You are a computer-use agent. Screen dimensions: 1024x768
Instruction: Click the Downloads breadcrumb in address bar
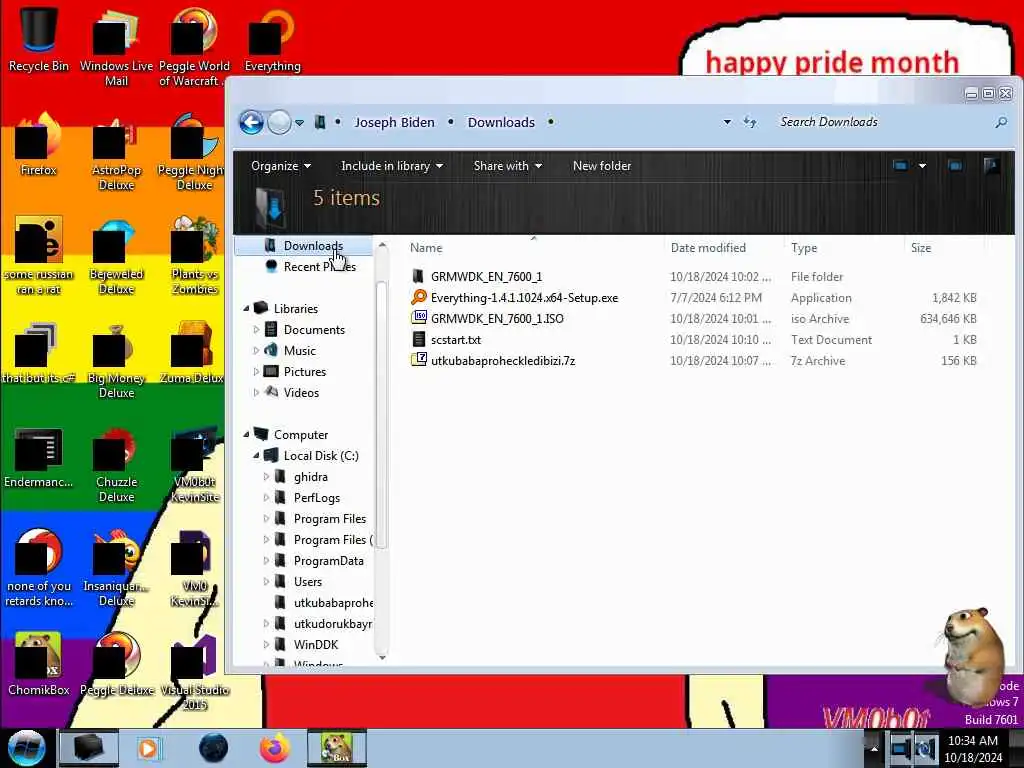(501, 122)
